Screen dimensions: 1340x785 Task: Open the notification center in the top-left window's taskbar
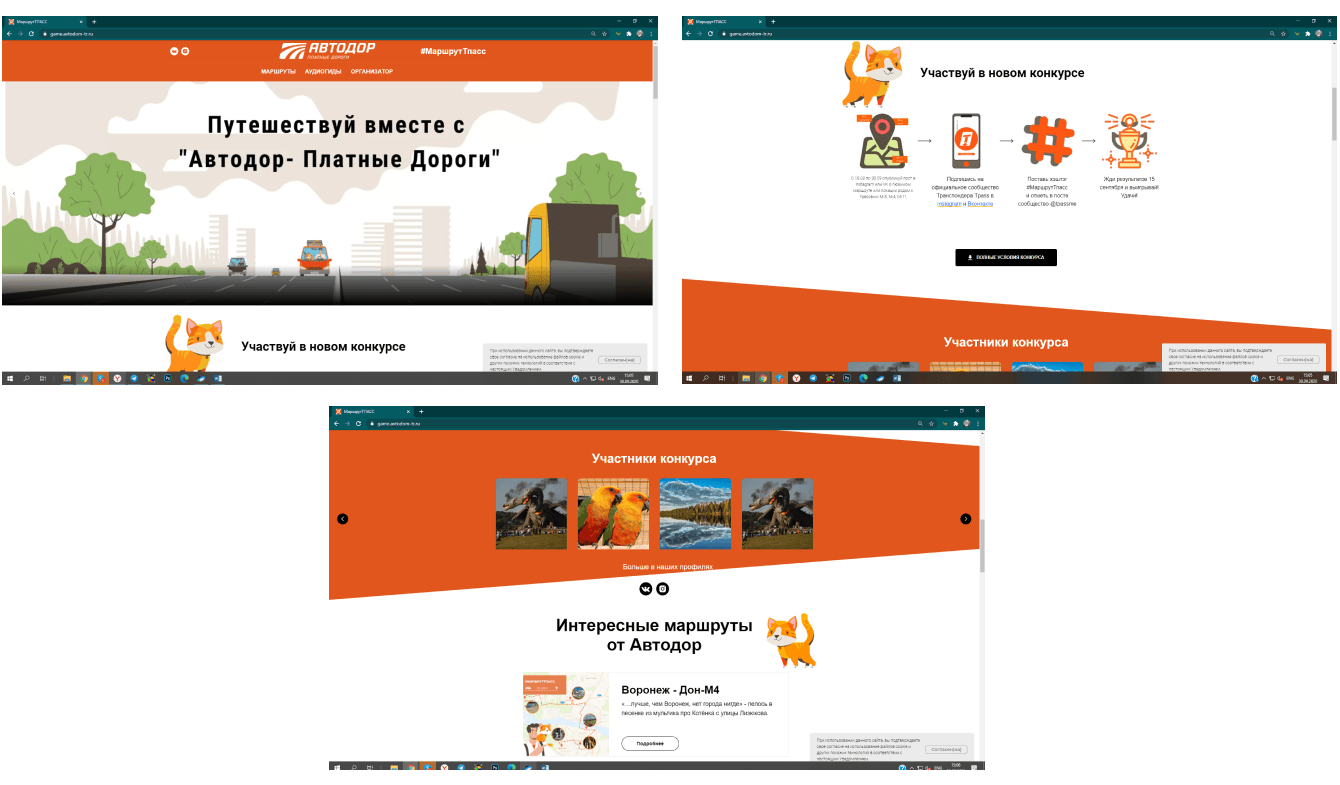[x=648, y=379]
